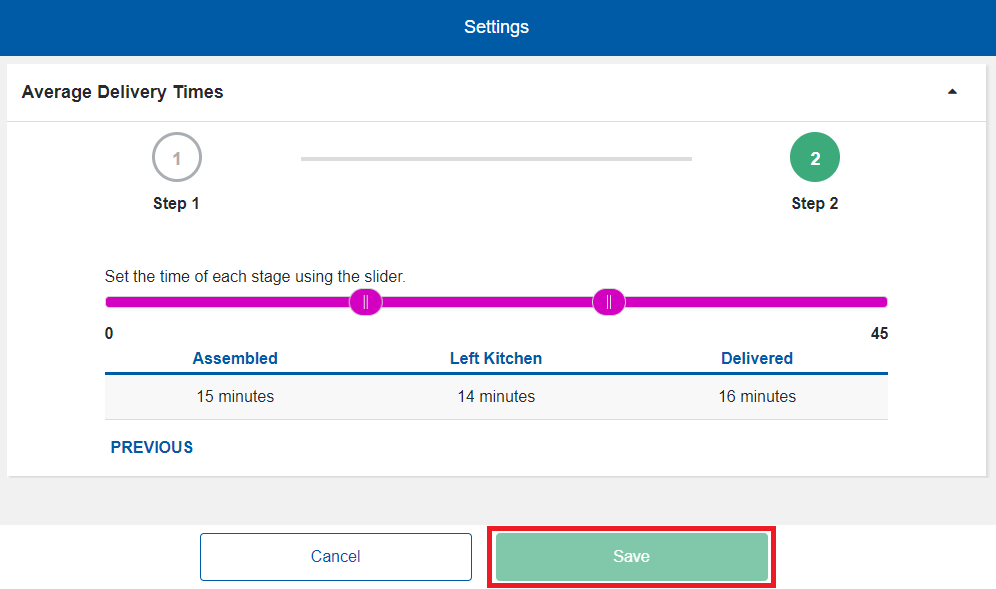Select the Assembled column header
This screenshot has height=589, width=996.
[x=235, y=358]
